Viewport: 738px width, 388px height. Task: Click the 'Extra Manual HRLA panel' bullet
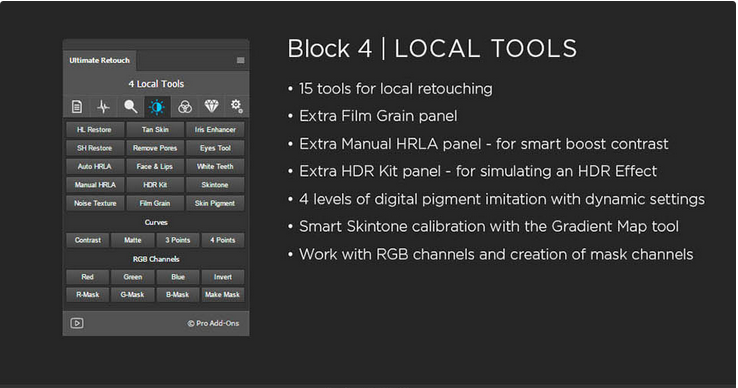[484, 144]
